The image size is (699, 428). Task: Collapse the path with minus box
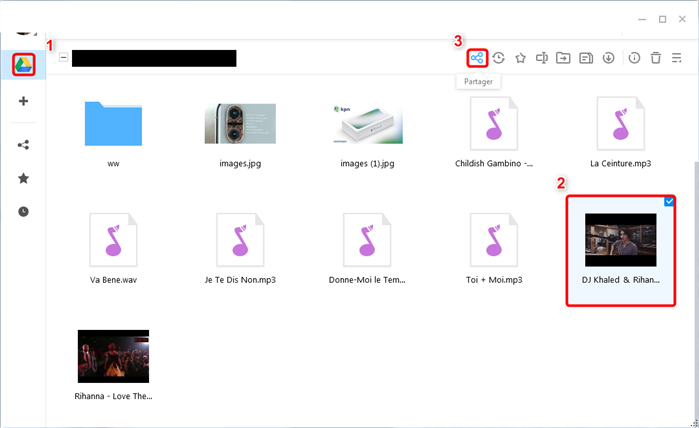click(x=64, y=58)
